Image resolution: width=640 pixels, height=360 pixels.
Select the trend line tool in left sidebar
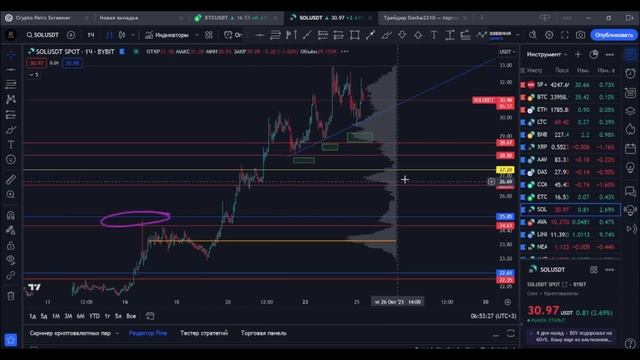pyautogui.click(x=11, y=70)
